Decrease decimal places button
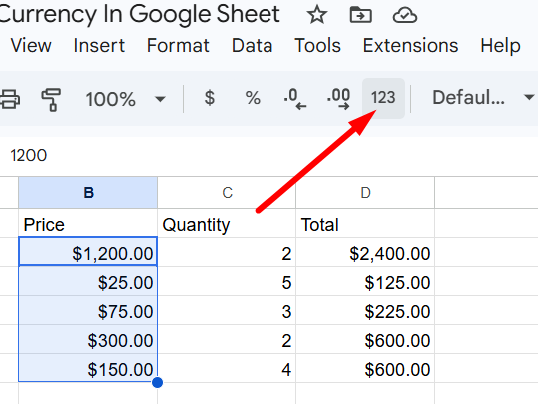Screen dimensions: 538x404 (295, 99)
